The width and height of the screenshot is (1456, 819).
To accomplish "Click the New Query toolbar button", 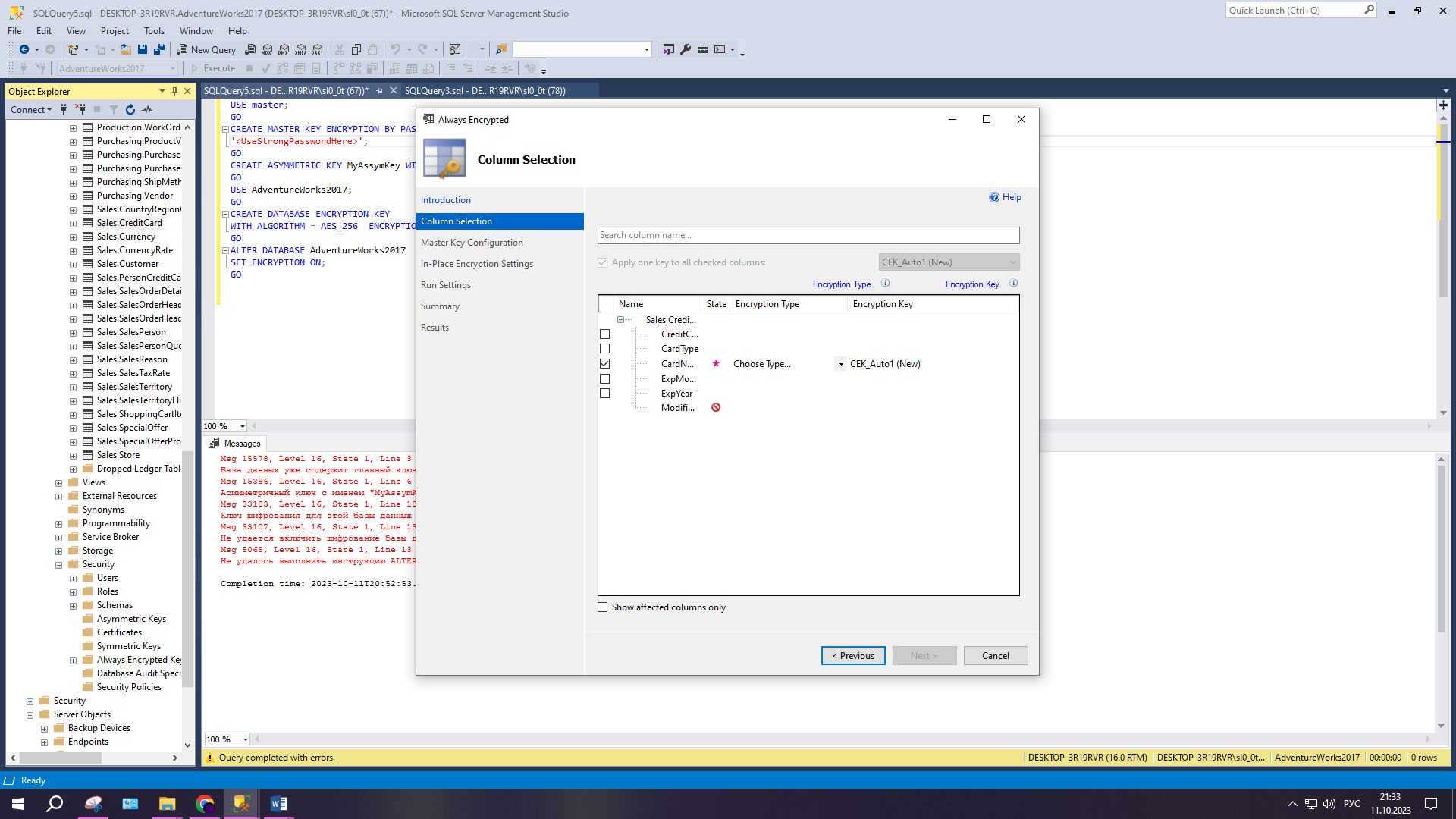I will point(206,49).
